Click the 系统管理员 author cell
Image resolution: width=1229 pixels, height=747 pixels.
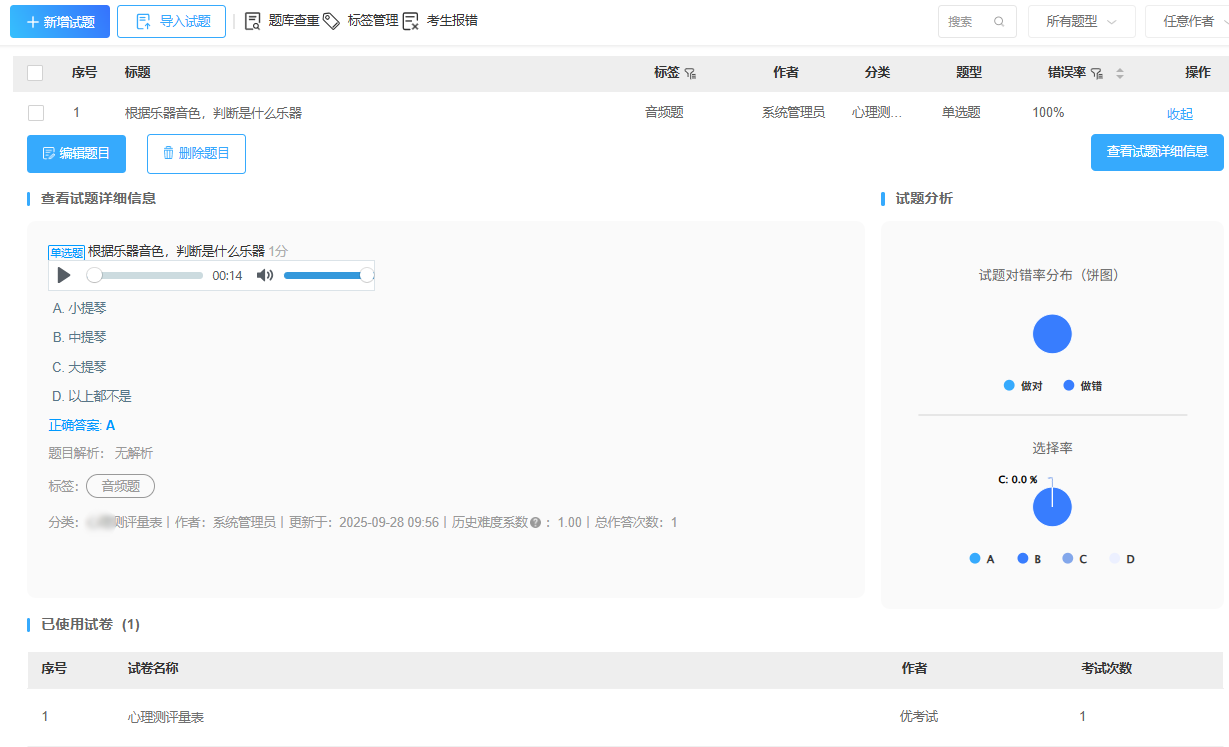793,113
